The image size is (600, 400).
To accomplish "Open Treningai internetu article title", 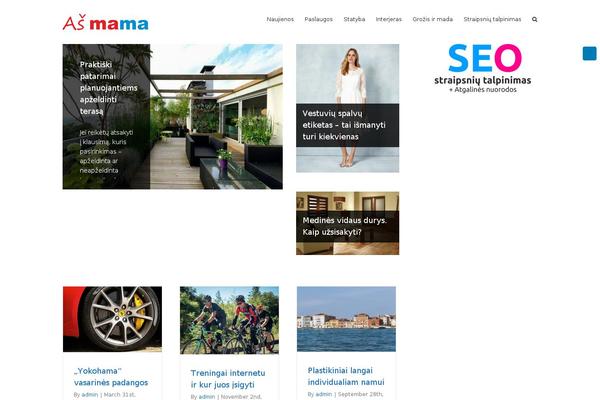I will [x=228, y=379].
